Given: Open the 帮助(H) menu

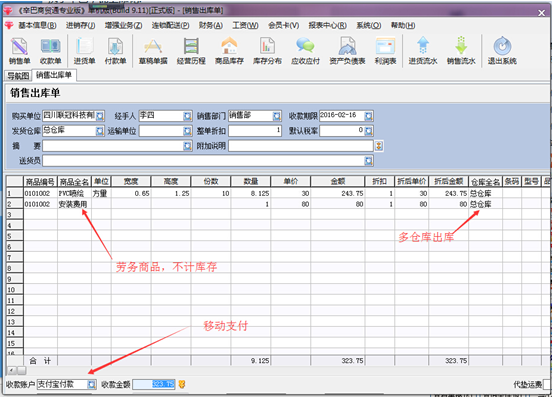Looking at the screenshot, I should point(403,25).
